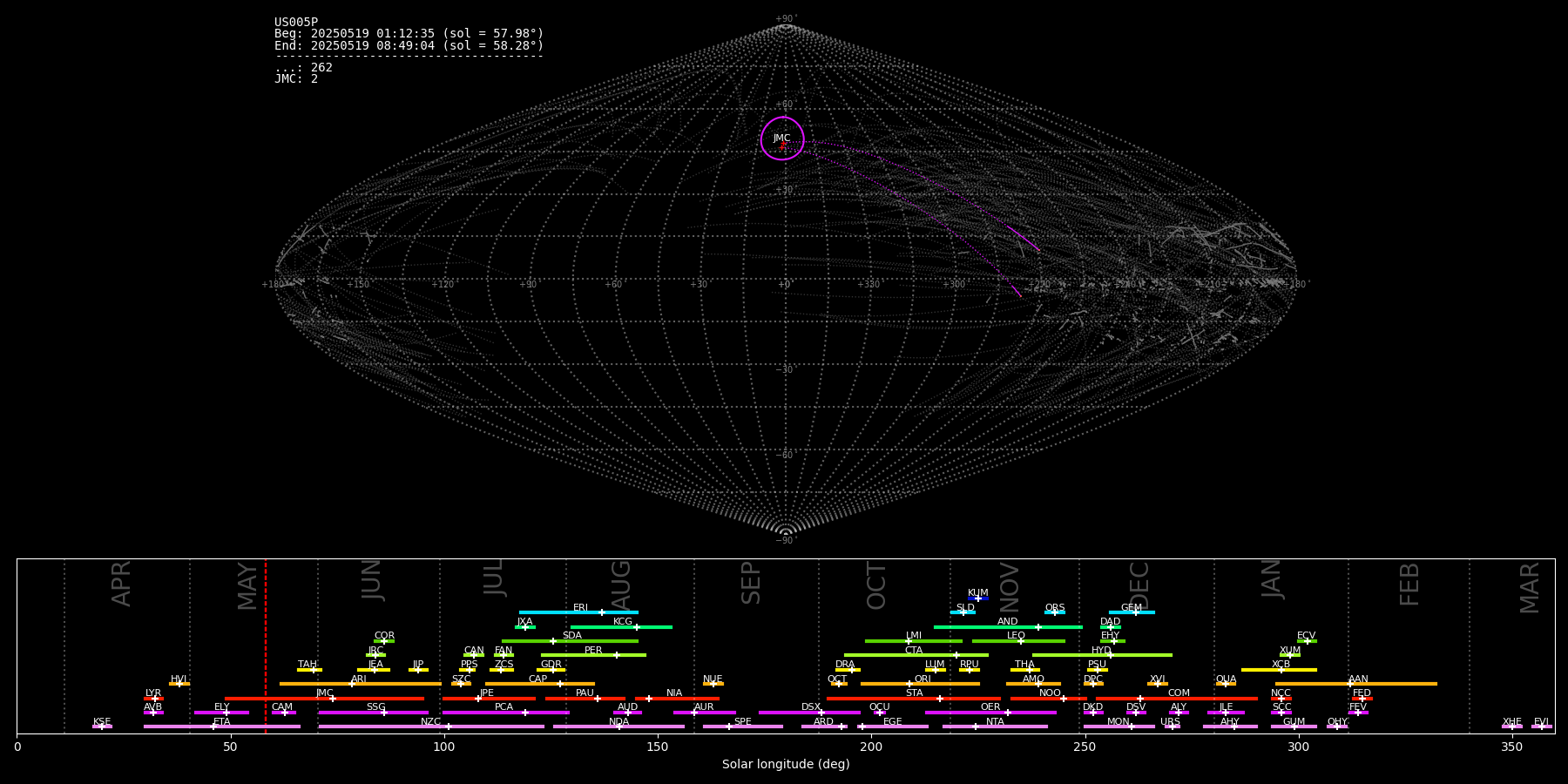Select the SSG shower label
This screenshot has width=1568, height=784.
tap(375, 707)
